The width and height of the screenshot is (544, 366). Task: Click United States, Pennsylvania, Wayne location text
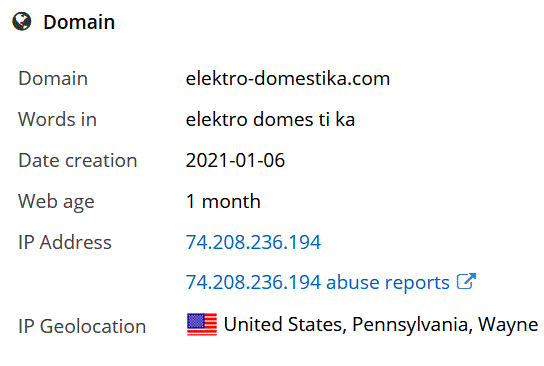[x=381, y=325]
